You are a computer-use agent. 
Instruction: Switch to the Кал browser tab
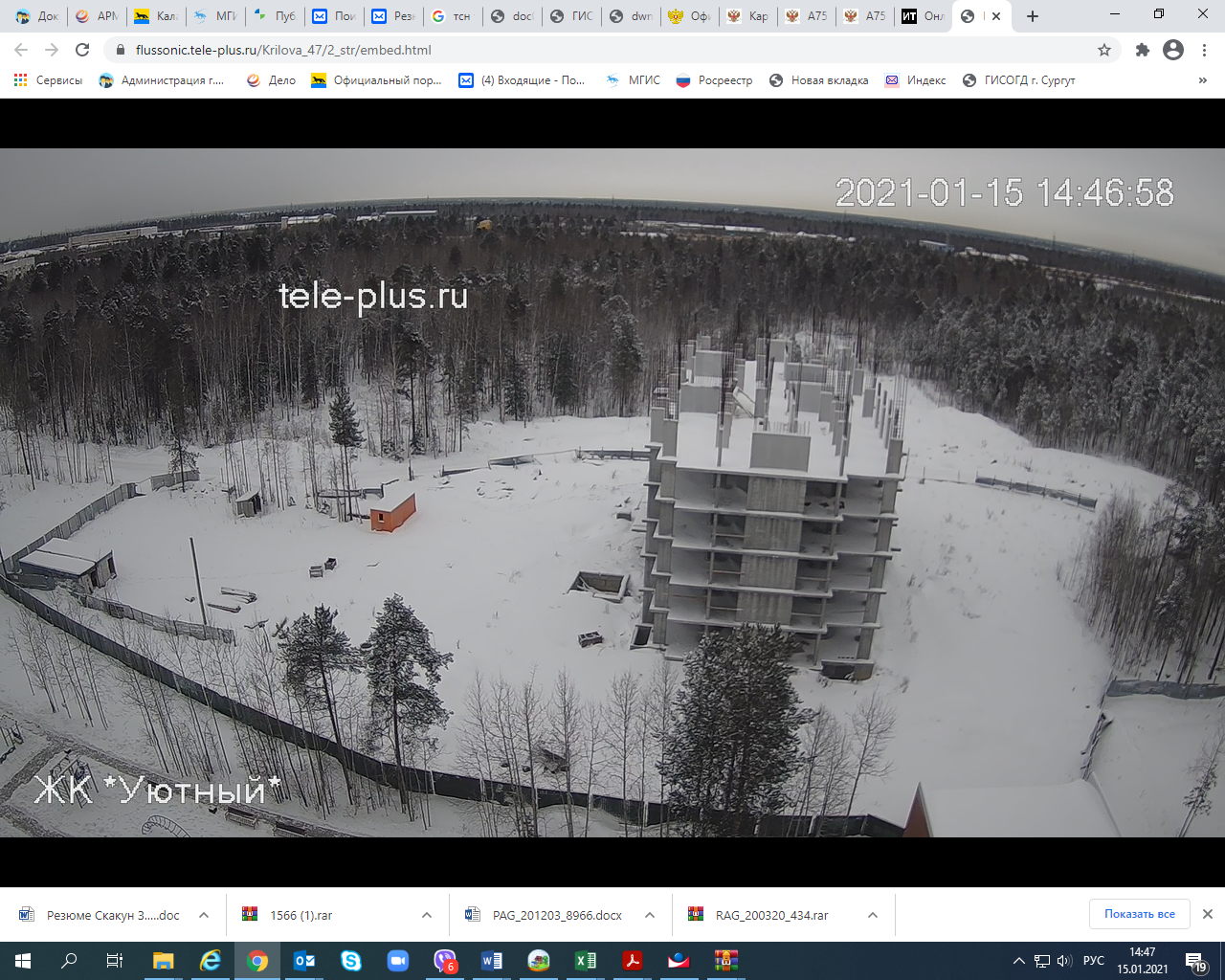coord(156,16)
